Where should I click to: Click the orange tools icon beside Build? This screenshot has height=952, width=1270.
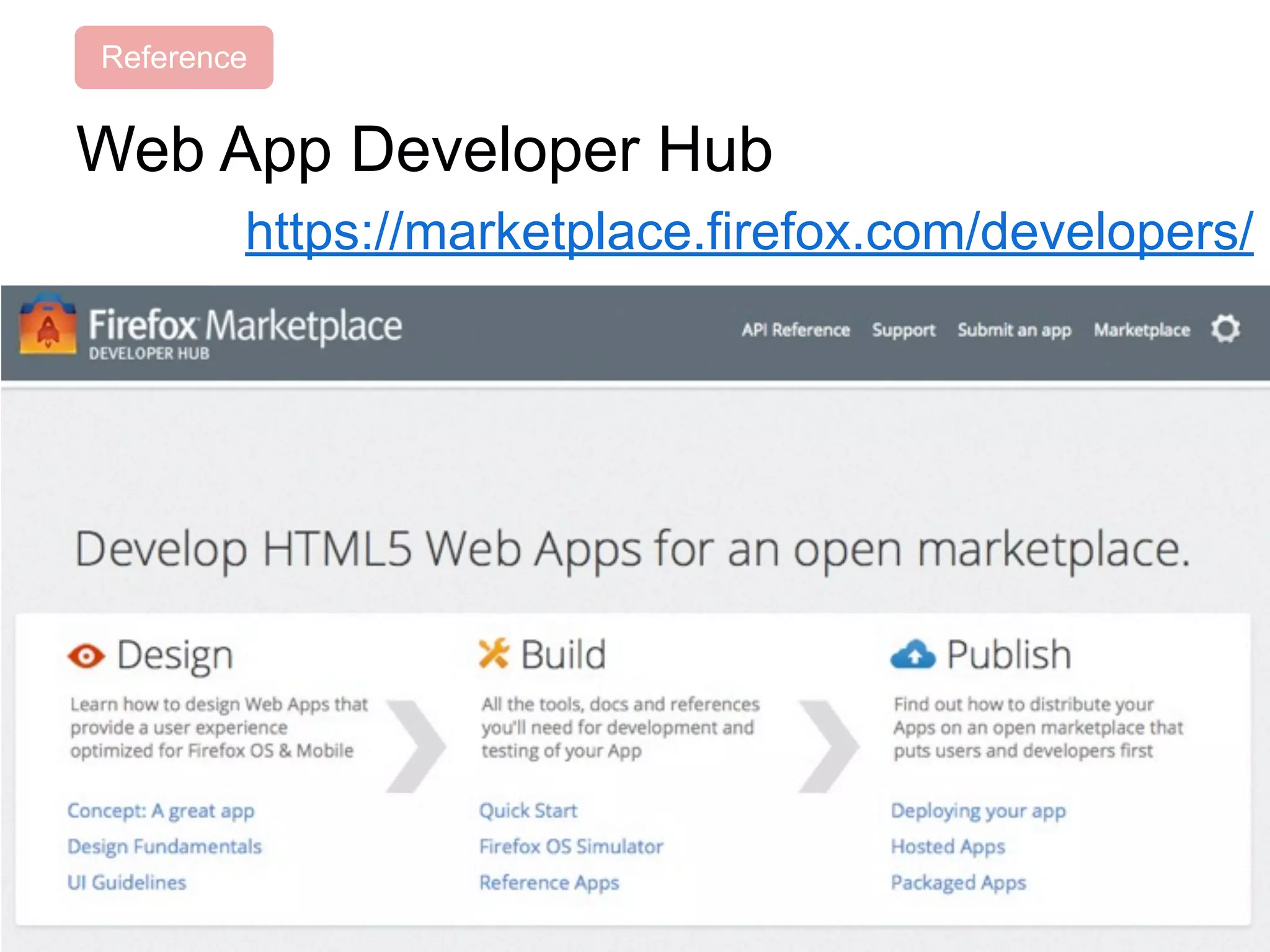click(x=494, y=654)
